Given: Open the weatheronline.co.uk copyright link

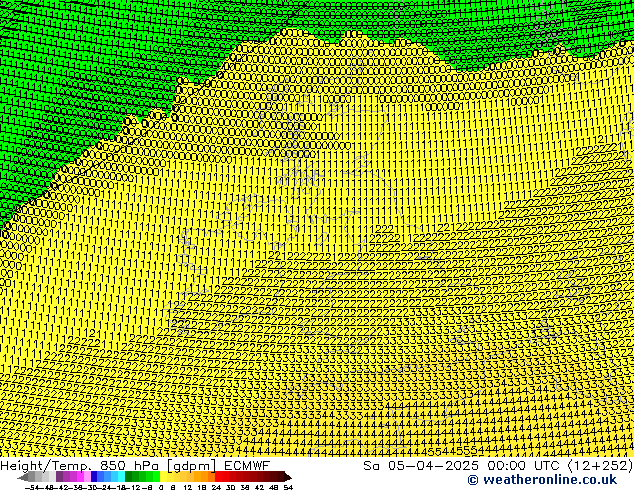Looking at the screenshot, I should tap(542, 480).
